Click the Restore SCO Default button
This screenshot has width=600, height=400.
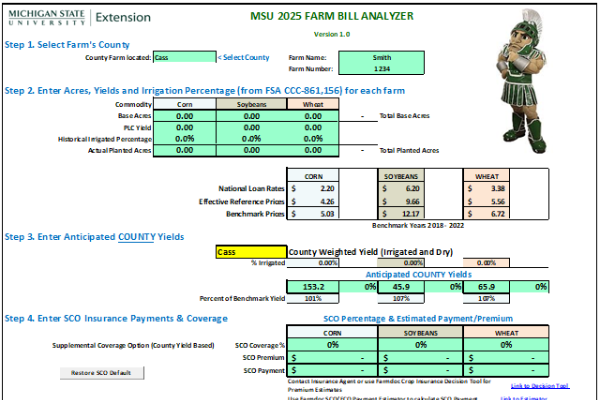[102, 373]
